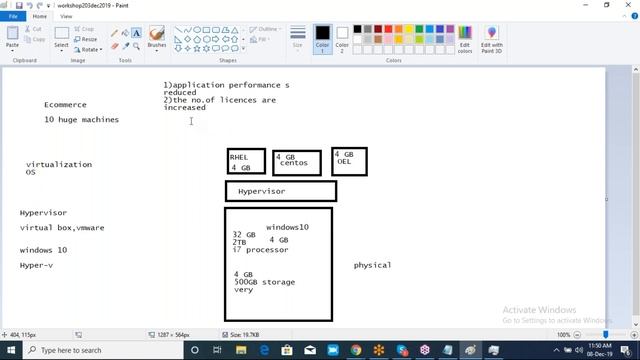Click the Save icon in title bar
Viewport: 640px width, 360px height.
point(19,6)
